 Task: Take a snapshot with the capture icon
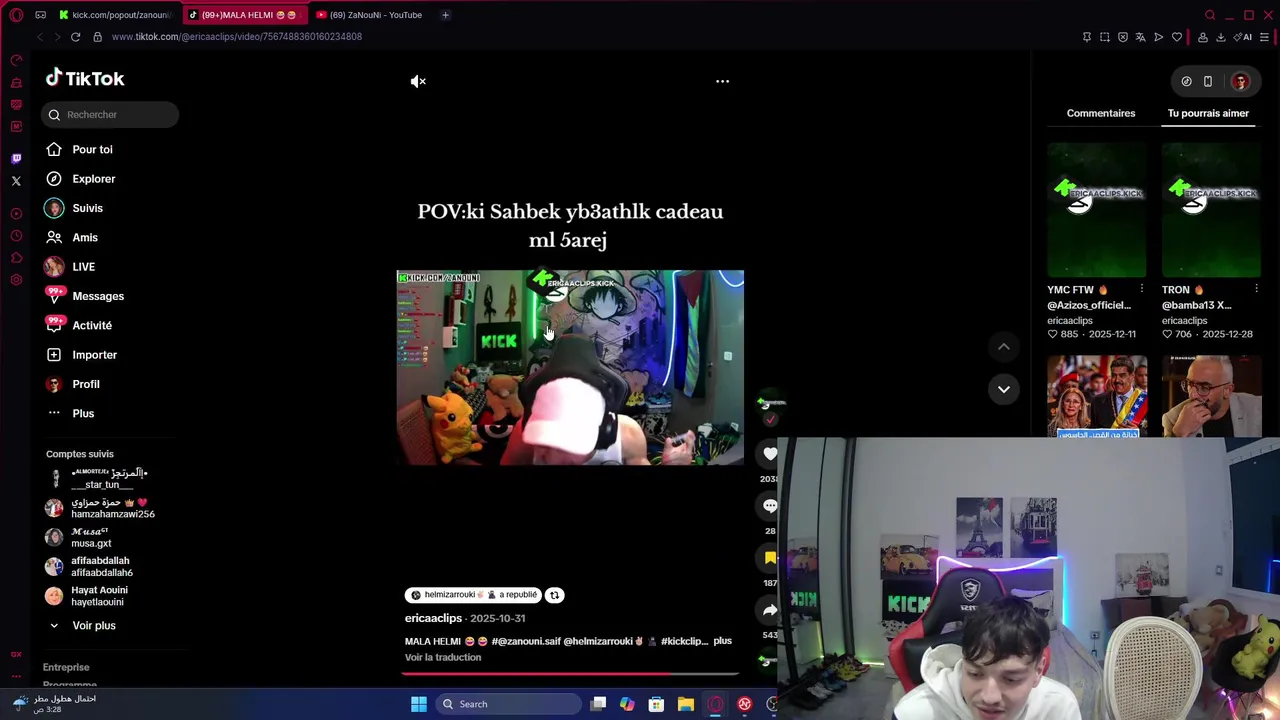[1105, 37]
